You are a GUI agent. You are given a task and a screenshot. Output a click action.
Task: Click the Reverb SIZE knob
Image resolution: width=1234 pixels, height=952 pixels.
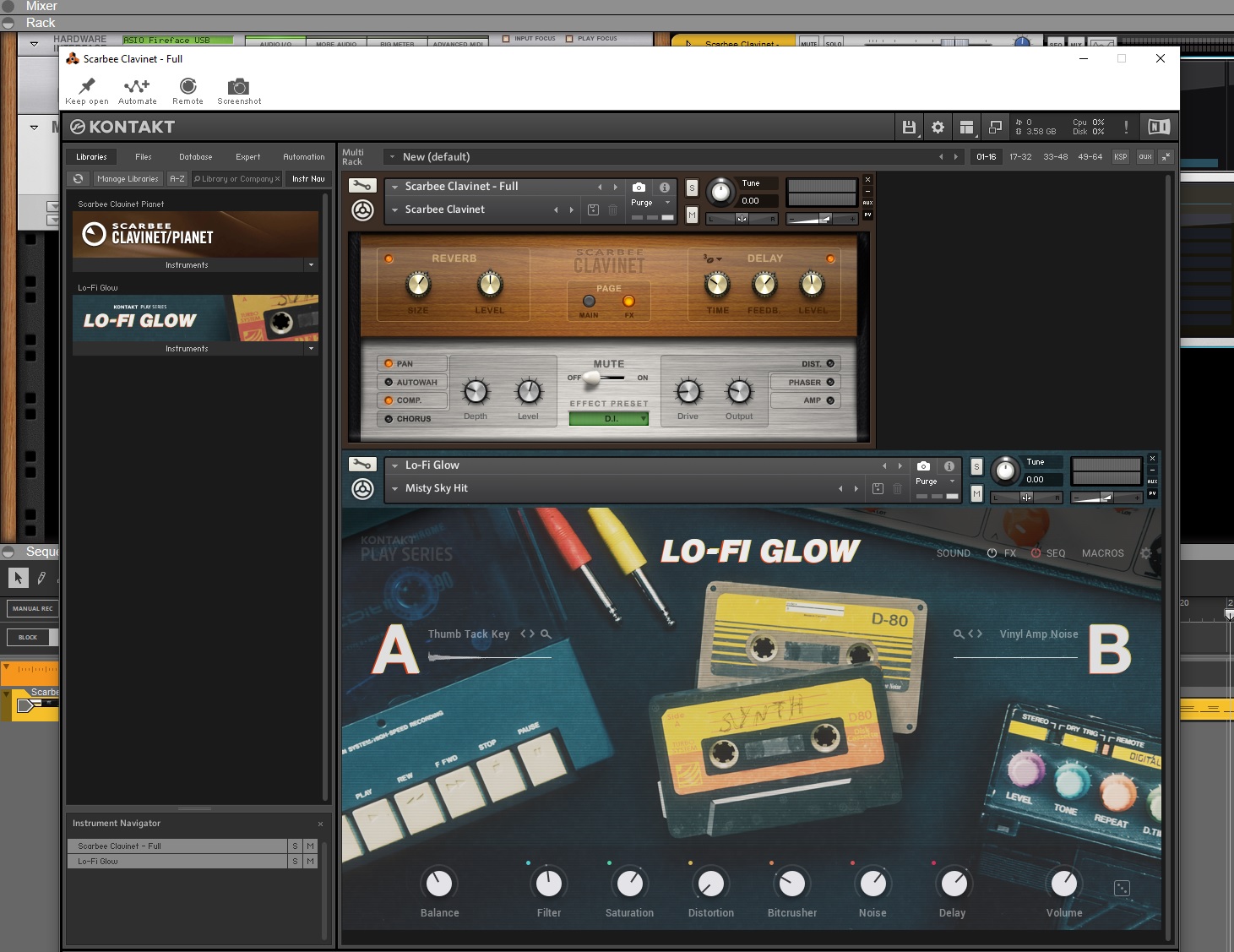(418, 286)
